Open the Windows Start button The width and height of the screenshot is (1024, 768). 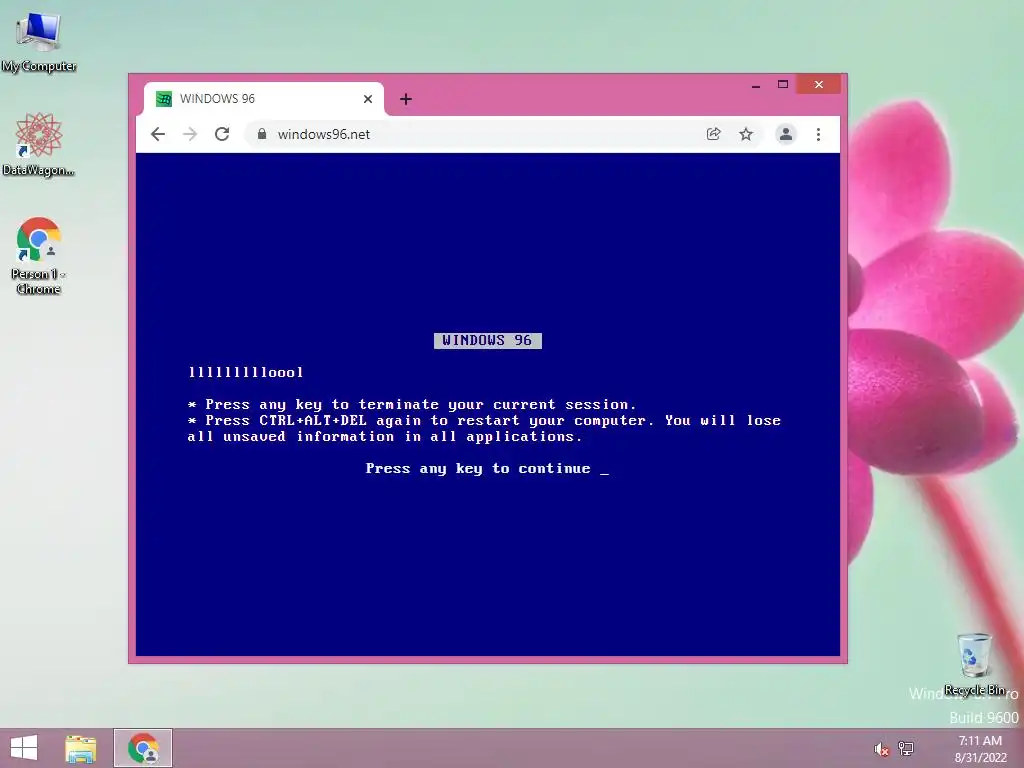[24, 748]
